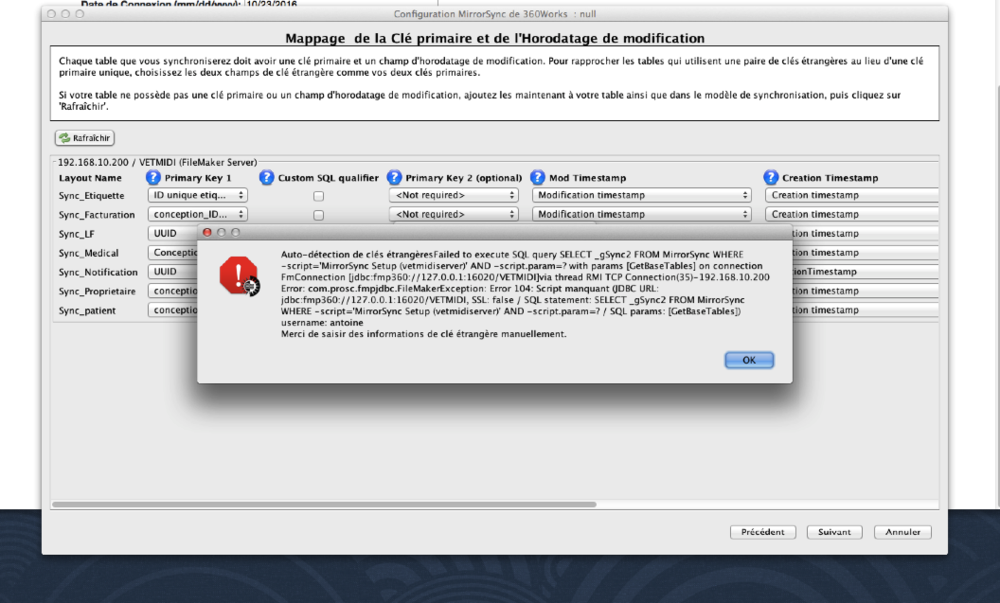Image resolution: width=1000 pixels, height=603 pixels.
Task: Close the error dialog with red button
Action: coord(208,232)
